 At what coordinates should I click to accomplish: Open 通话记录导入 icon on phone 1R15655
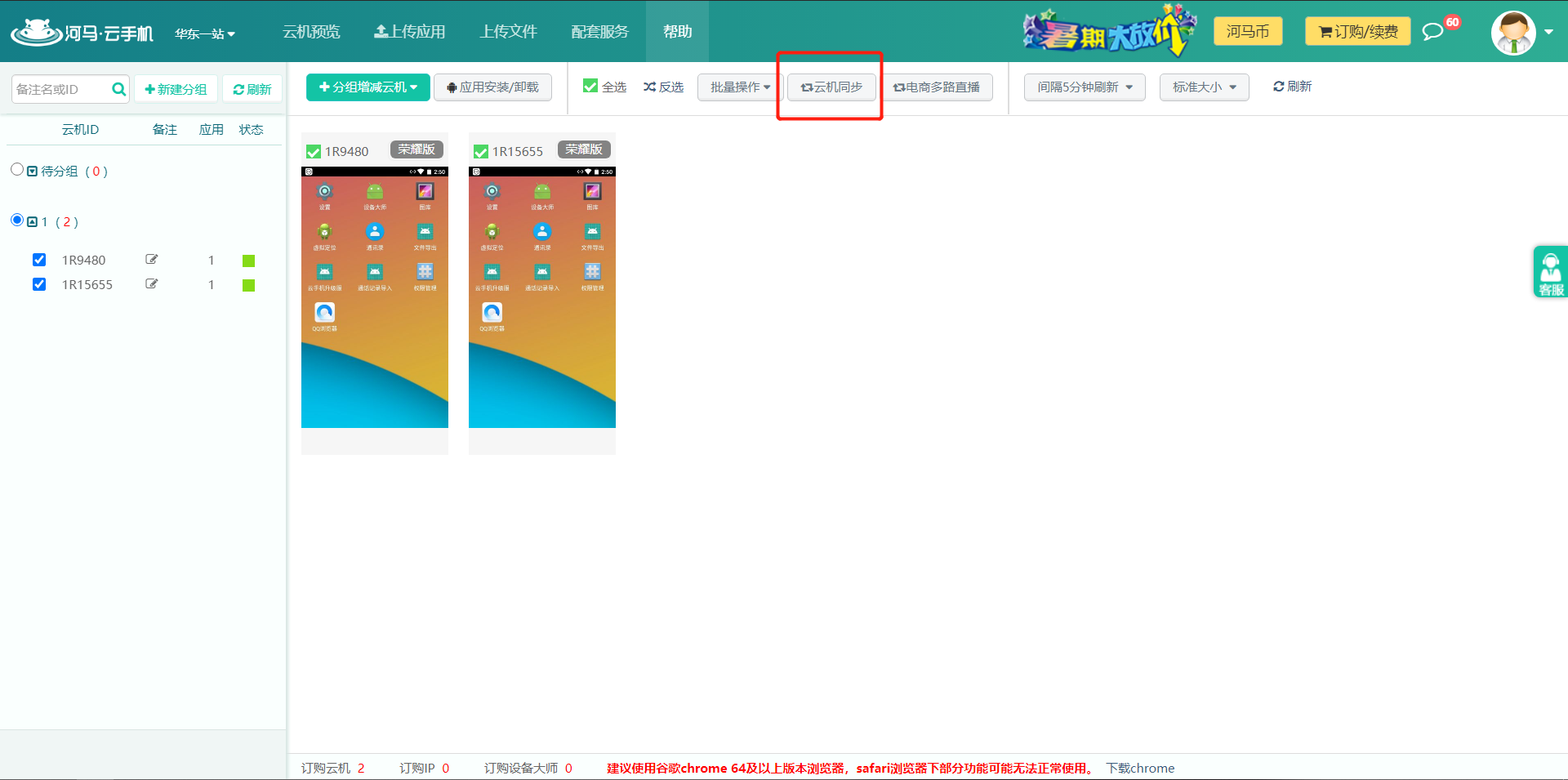coord(542,272)
